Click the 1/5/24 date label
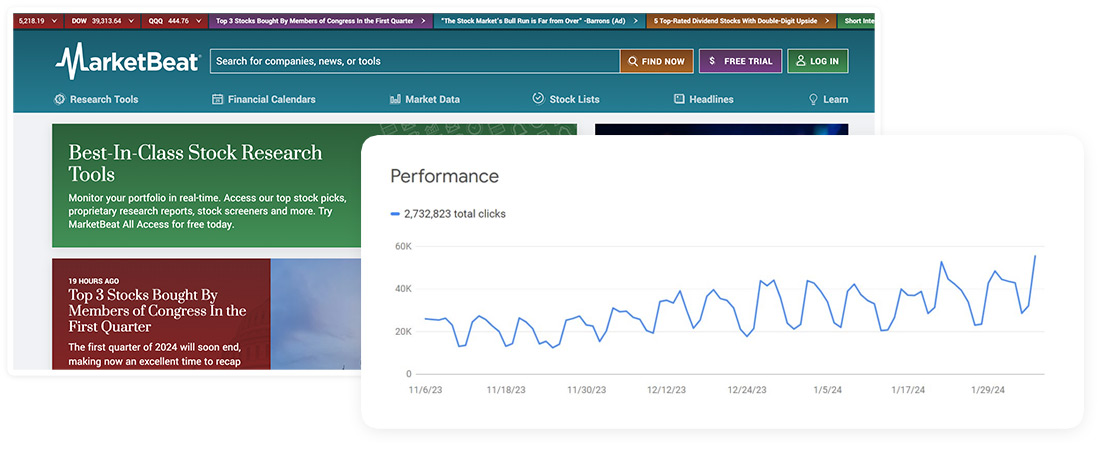 pyautogui.click(x=826, y=390)
